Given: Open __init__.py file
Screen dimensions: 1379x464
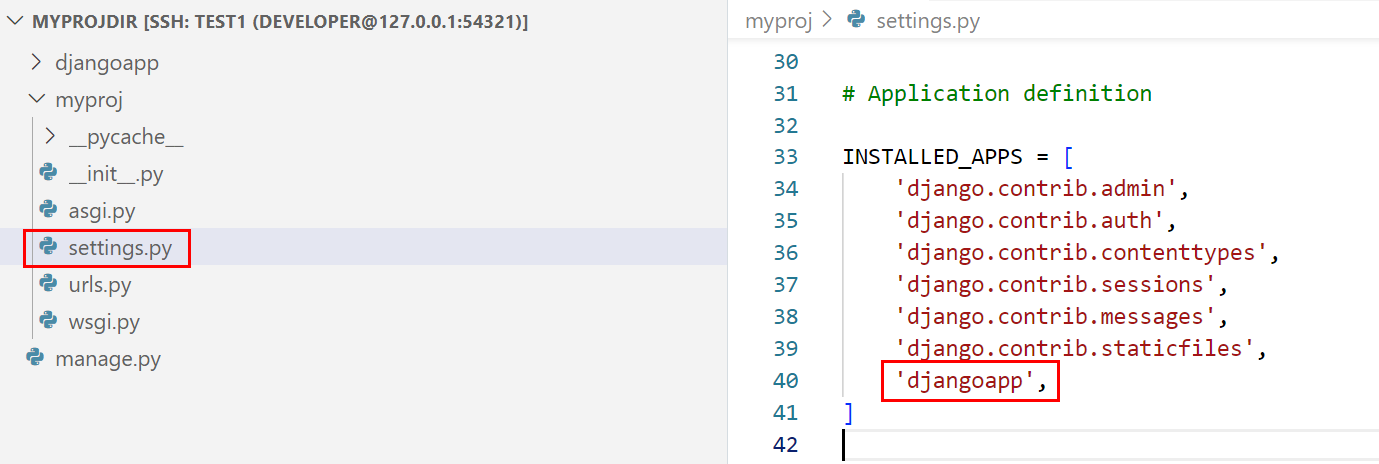Looking at the screenshot, I should coord(116,174).
